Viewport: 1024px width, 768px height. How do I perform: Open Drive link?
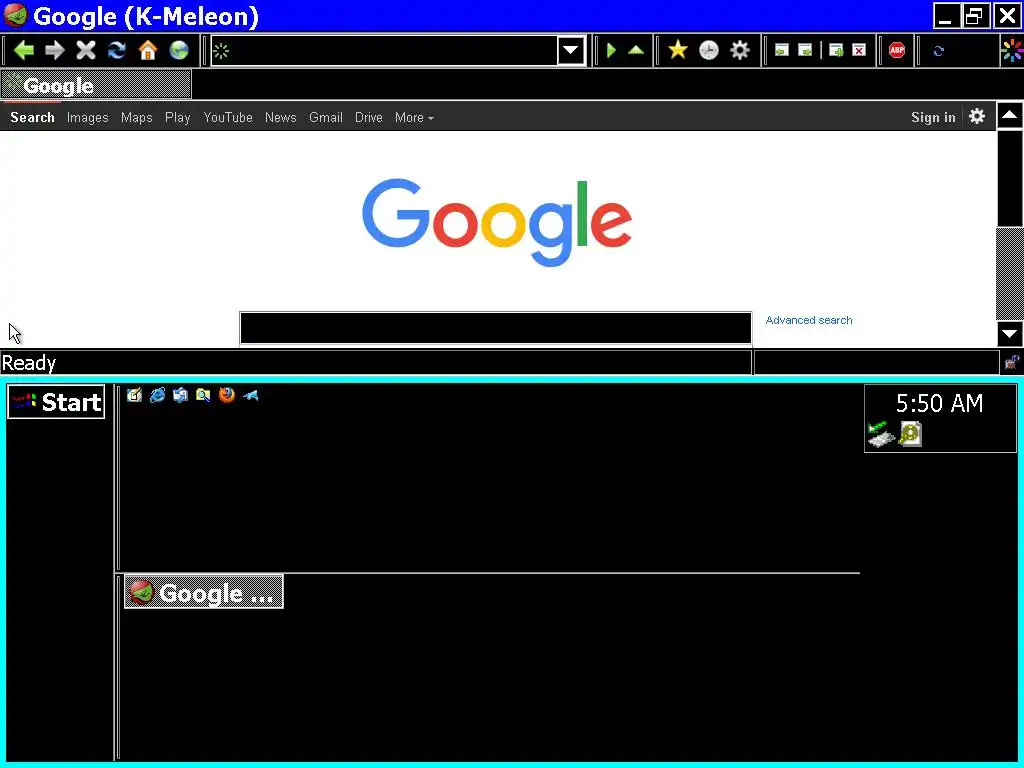tap(368, 118)
